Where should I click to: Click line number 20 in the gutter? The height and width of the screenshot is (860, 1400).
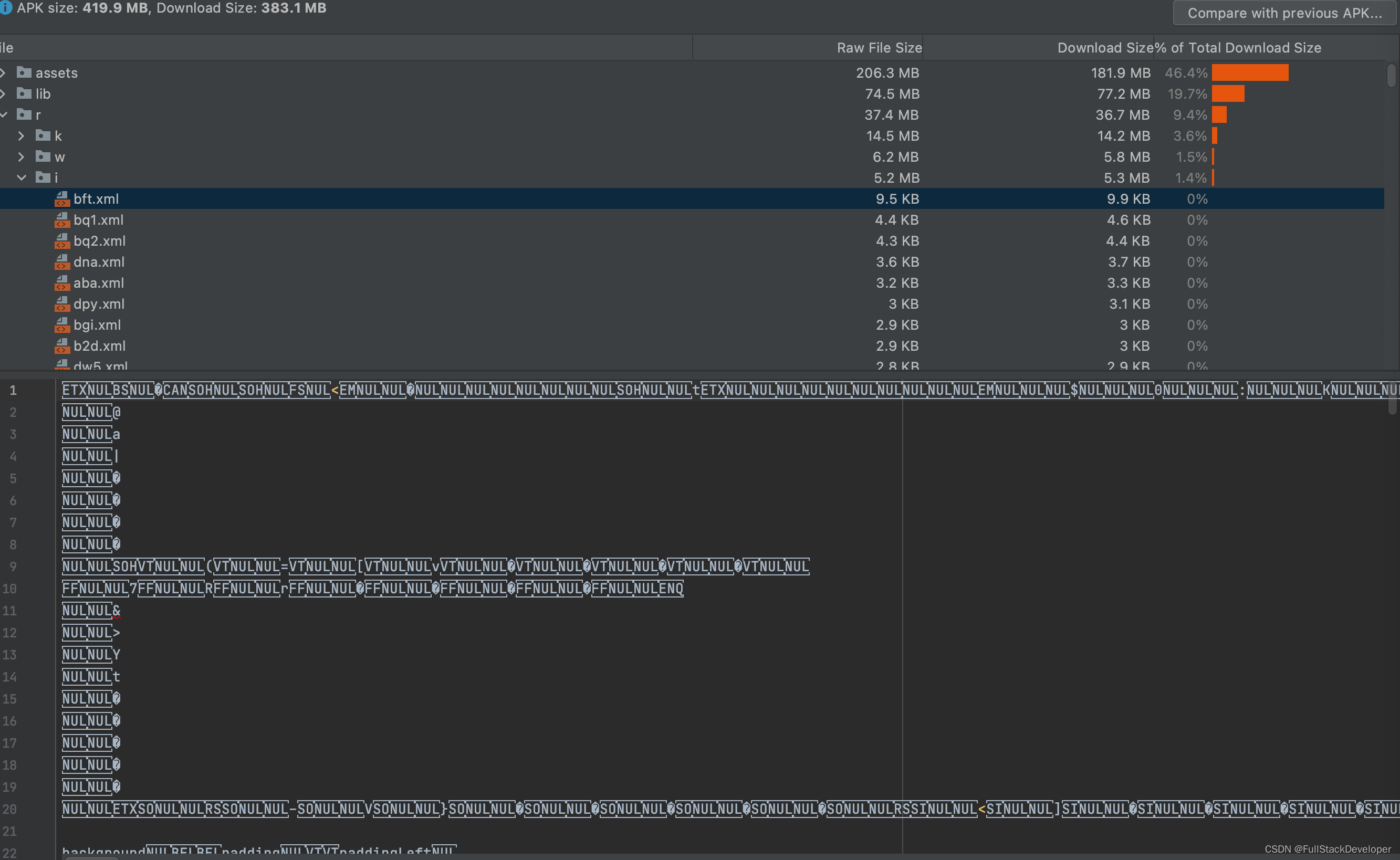tap(9, 810)
